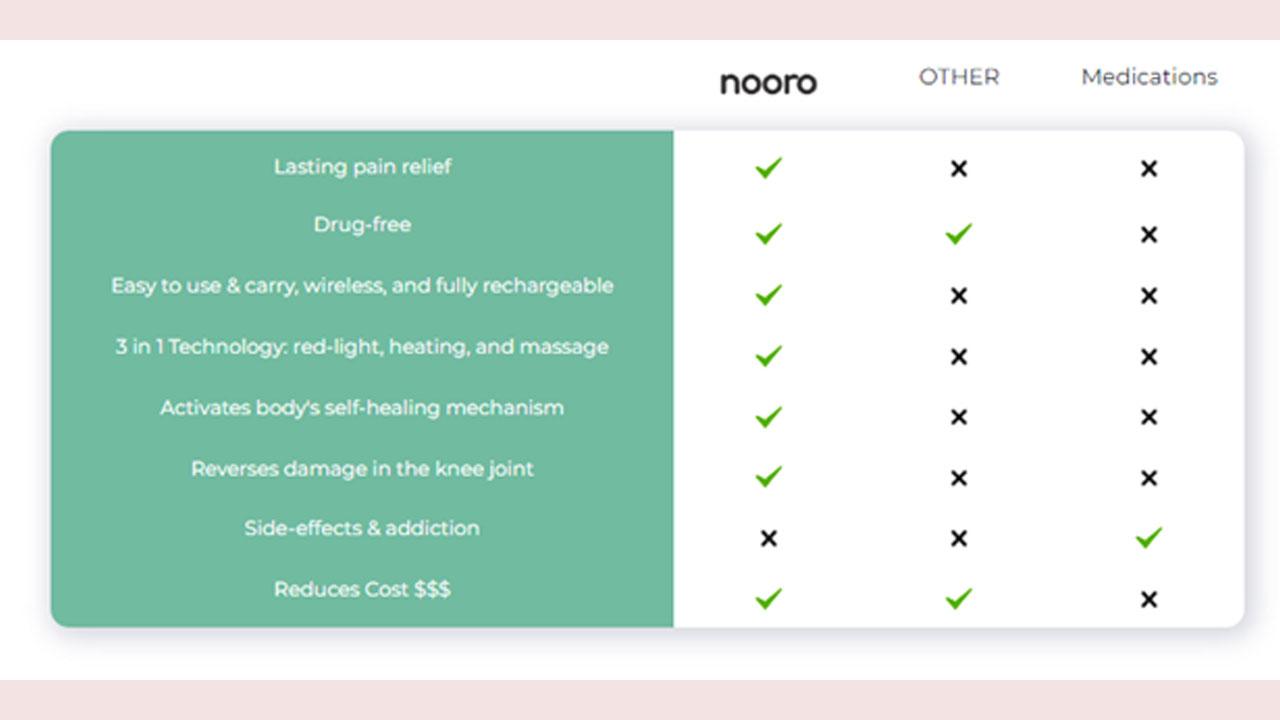Image resolution: width=1280 pixels, height=720 pixels.
Task: Select the nooro brand logo header
Action: tap(768, 82)
